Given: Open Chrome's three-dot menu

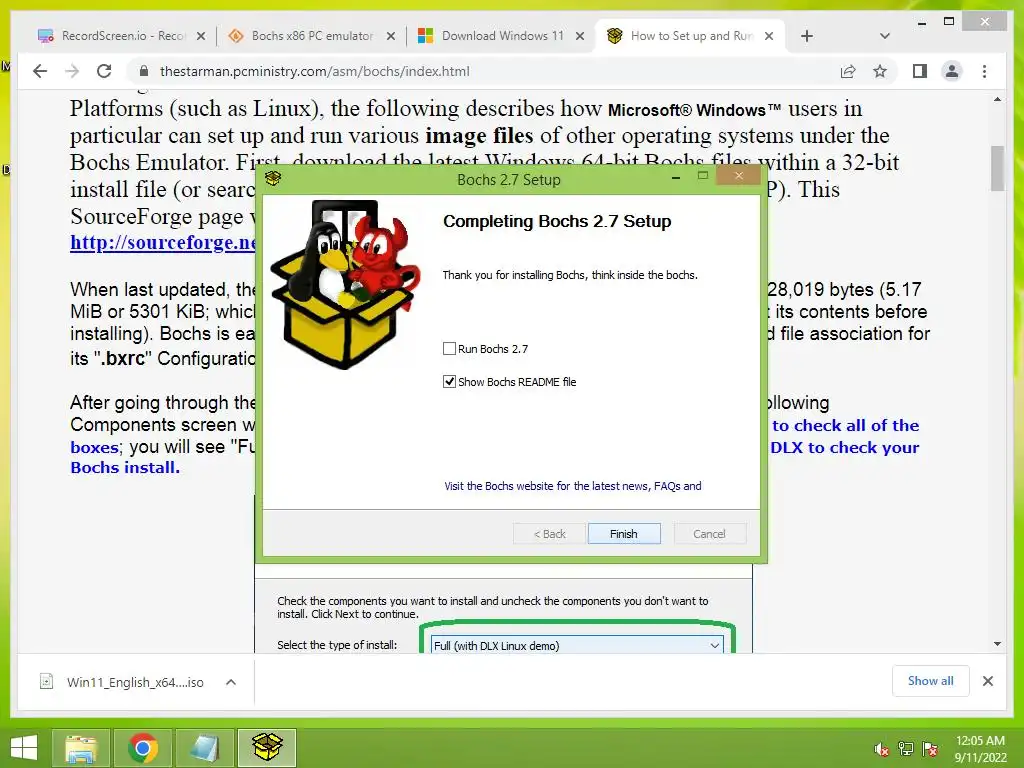Looking at the screenshot, I should 985,71.
